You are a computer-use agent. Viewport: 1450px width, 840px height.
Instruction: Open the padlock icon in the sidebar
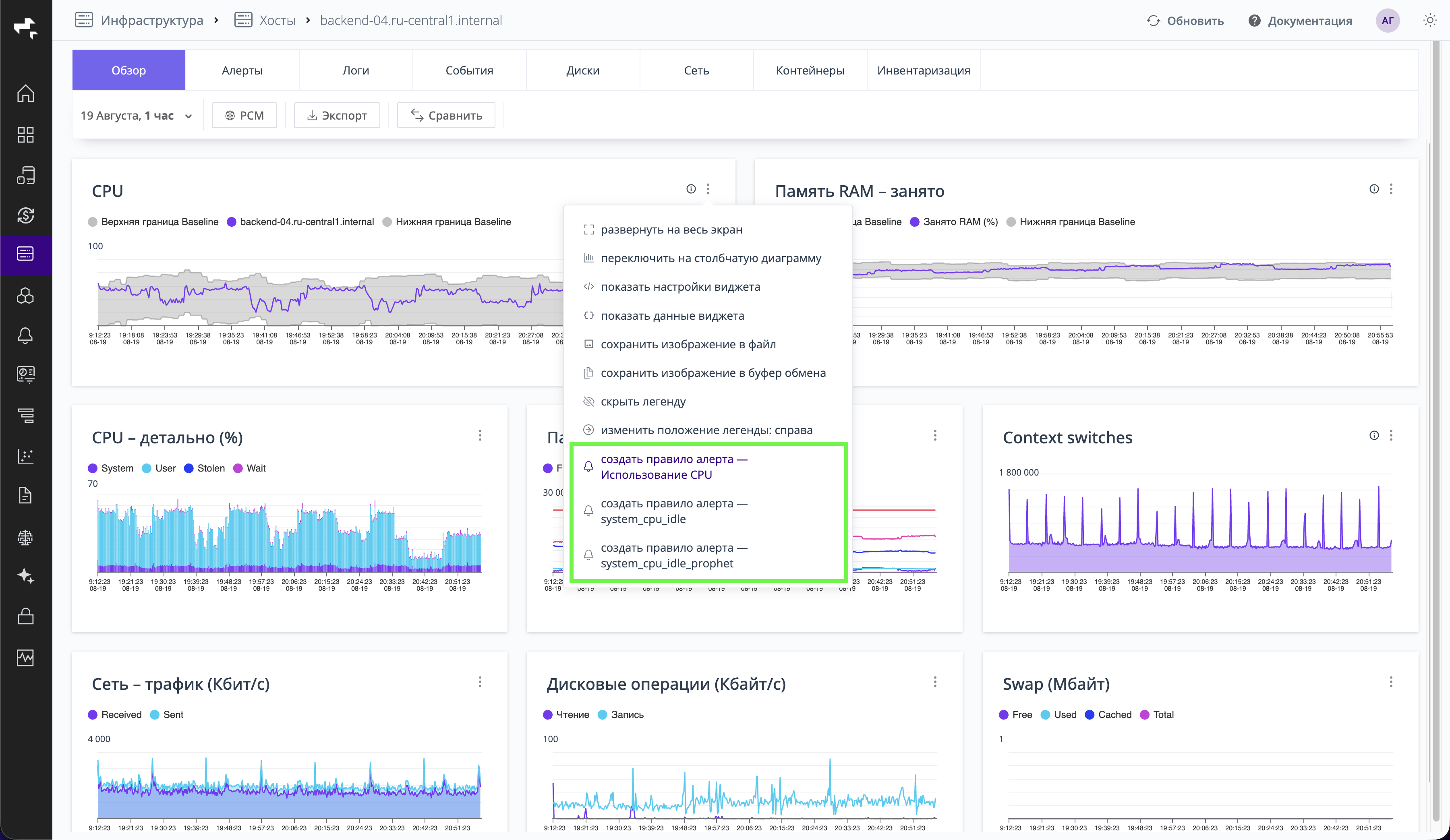click(x=25, y=616)
